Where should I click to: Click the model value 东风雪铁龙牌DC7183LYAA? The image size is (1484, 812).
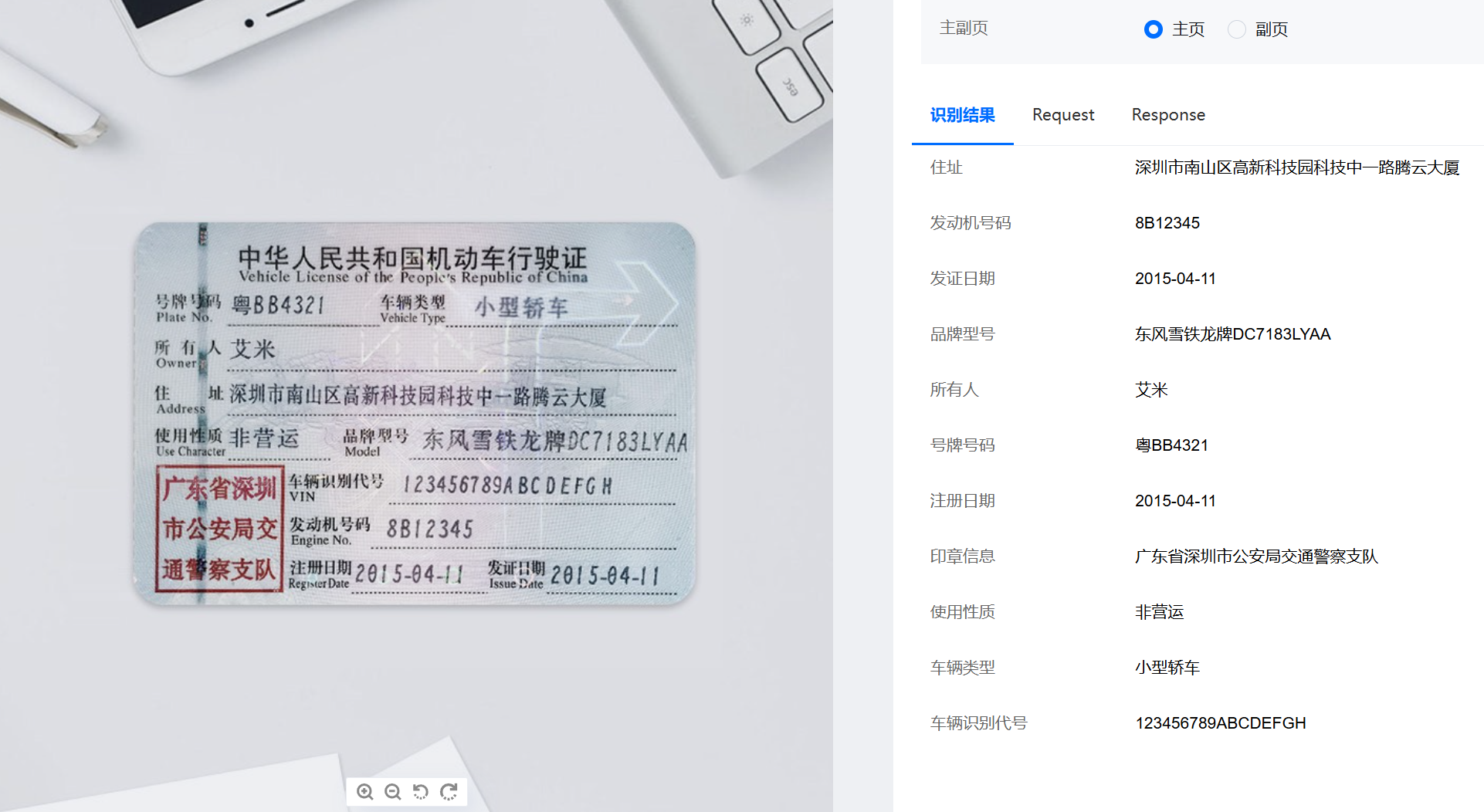pyautogui.click(x=1233, y=334)
